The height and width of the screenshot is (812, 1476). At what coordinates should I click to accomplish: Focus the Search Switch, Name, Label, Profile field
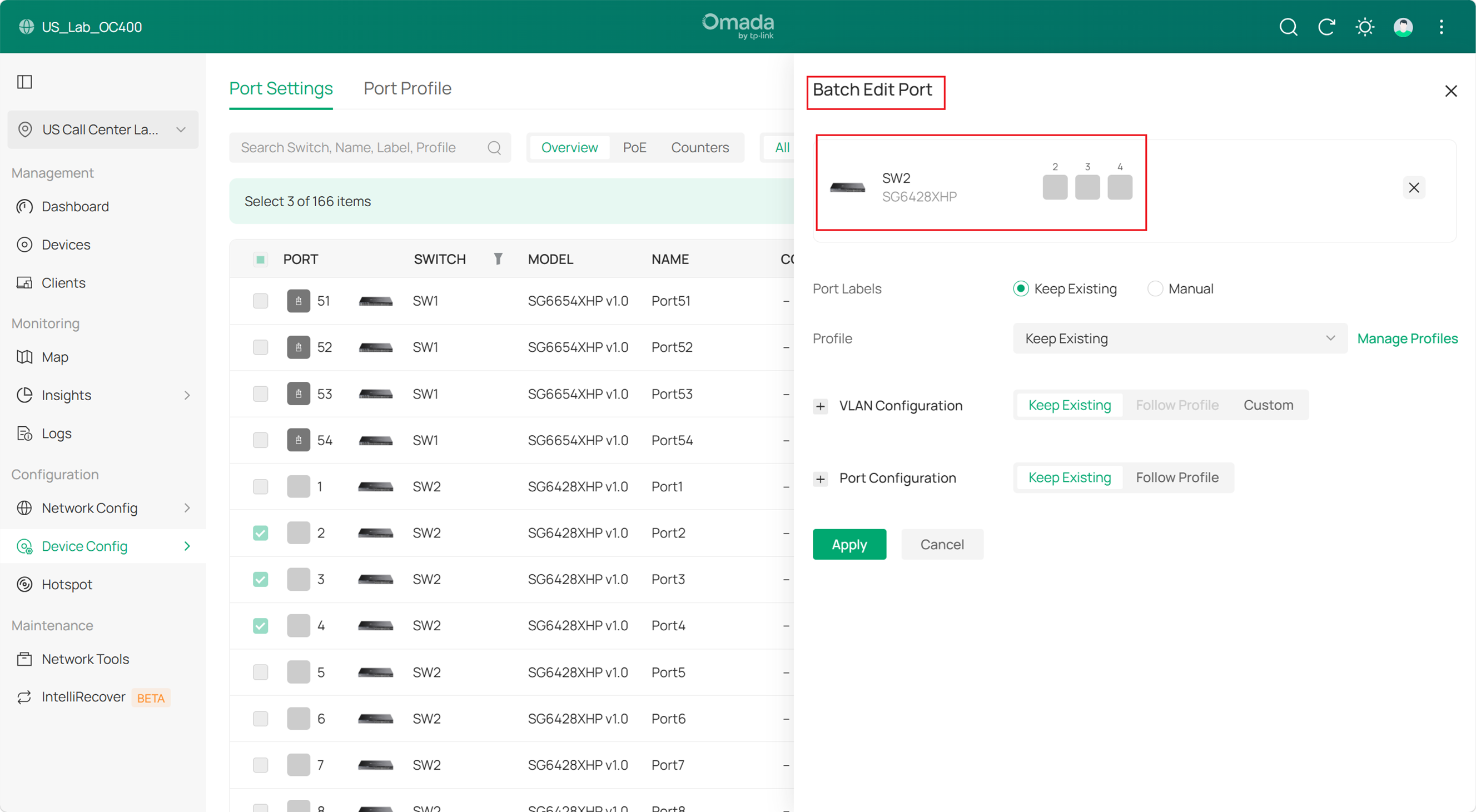tap(370, 148)
